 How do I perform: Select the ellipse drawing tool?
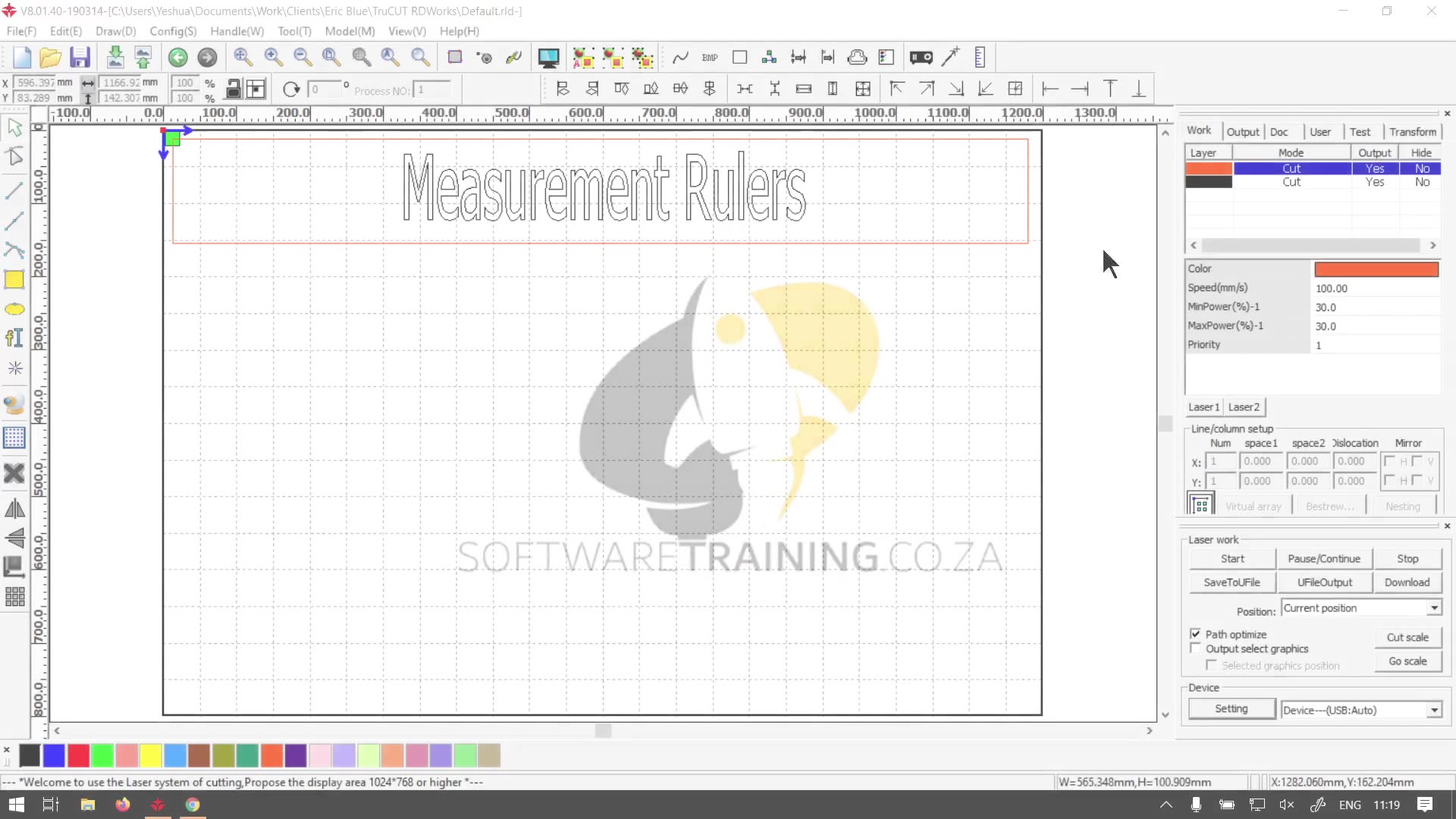14,309
